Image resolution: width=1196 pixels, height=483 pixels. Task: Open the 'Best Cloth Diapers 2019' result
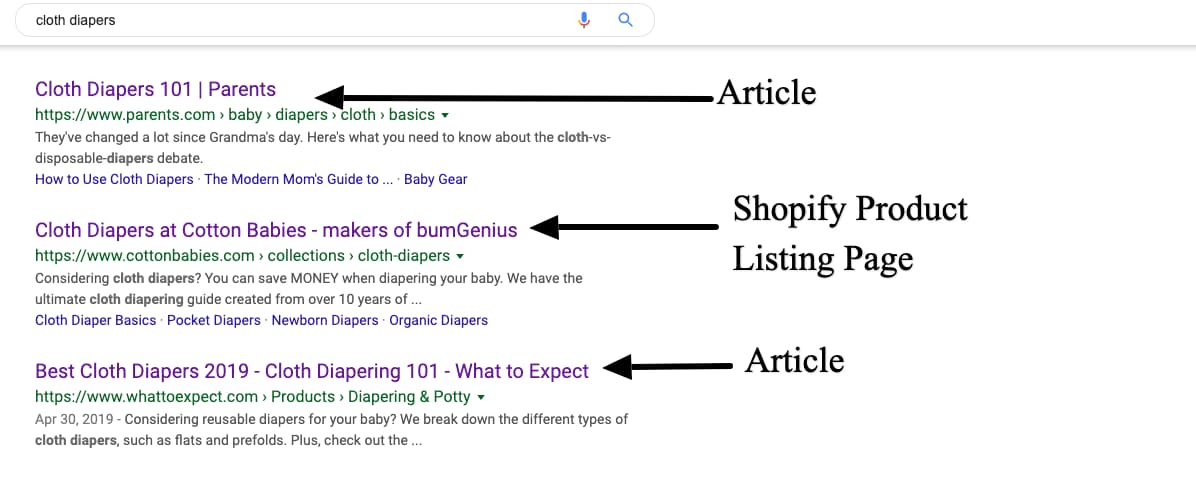pos(312,371)
